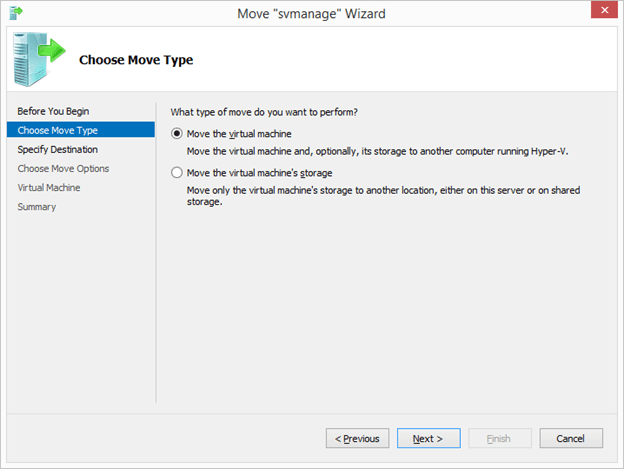Go back with the Previous button
This screenshot has height=469, width=624.
coord(357,438)
